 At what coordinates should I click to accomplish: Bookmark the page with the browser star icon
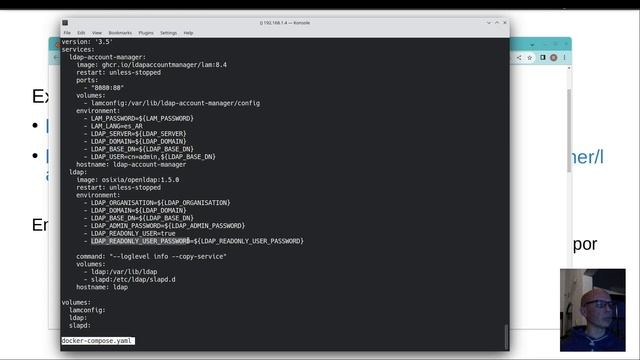coord(529,58)
